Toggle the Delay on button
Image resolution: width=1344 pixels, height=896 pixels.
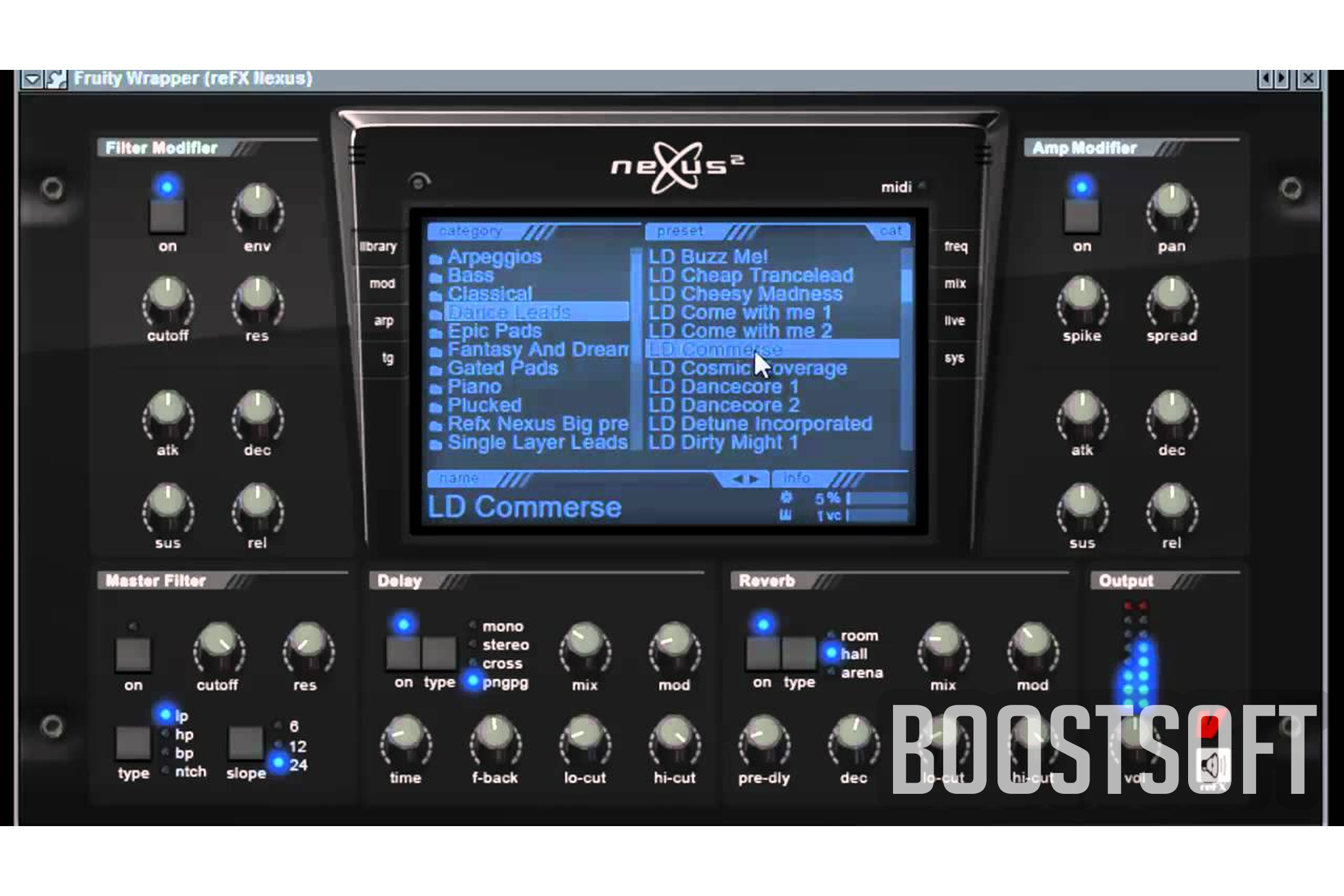pos(403,653)
